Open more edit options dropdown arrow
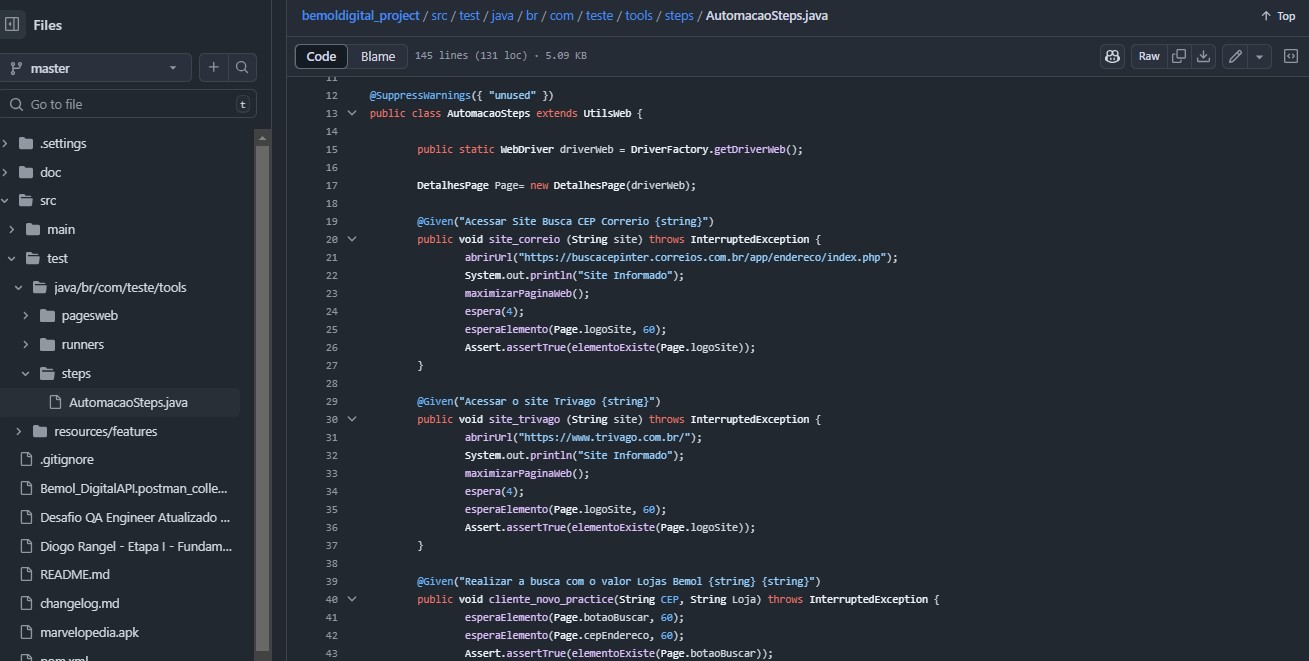 click(1260, 56)
